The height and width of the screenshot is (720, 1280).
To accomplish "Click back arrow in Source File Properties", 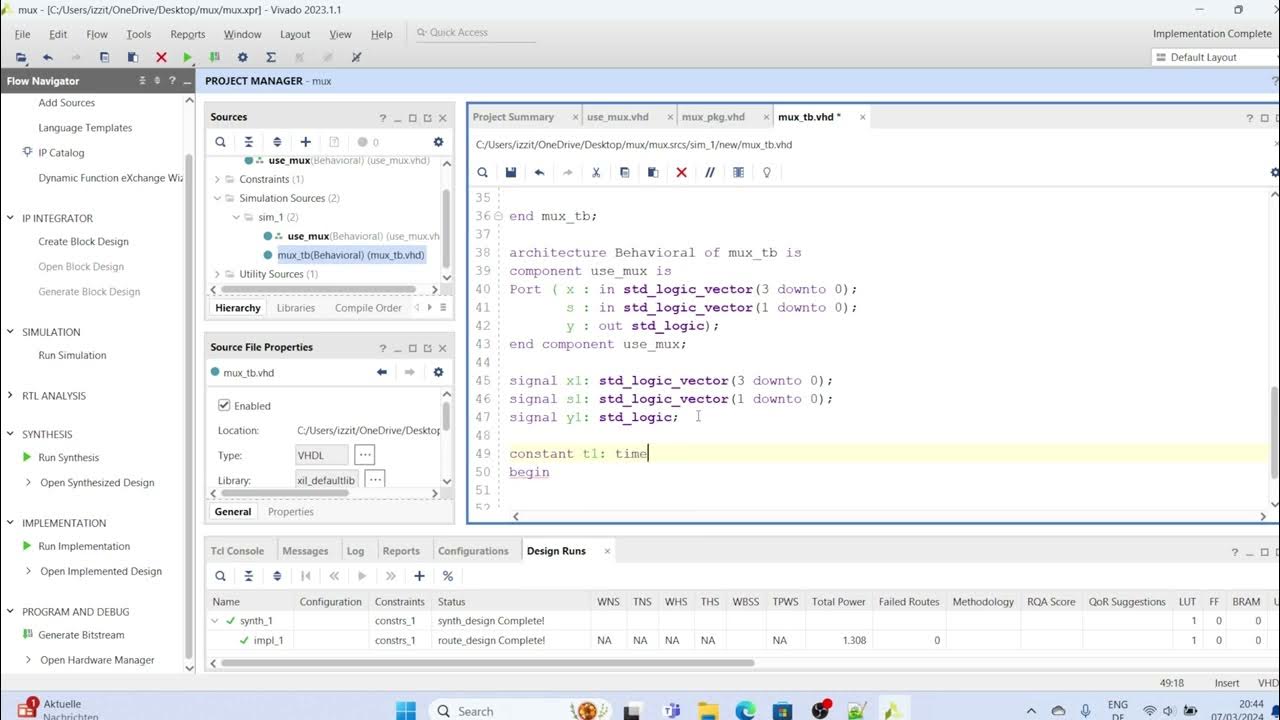I will pyautogui.click(x=381, y=372).
